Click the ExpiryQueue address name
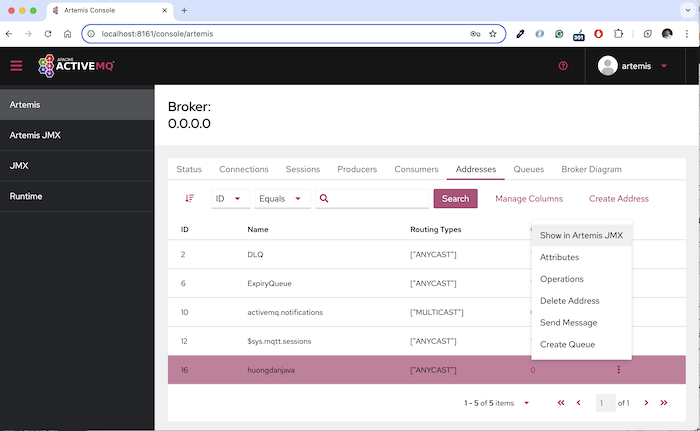Screen dimensions: 700x431 point(269,284)
